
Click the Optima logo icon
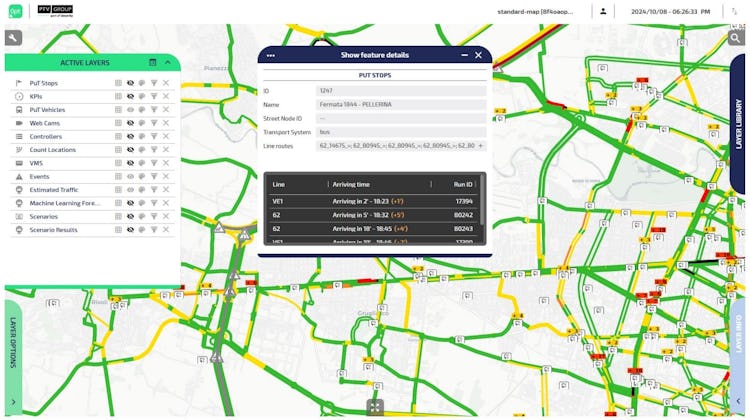pos(15,11)
